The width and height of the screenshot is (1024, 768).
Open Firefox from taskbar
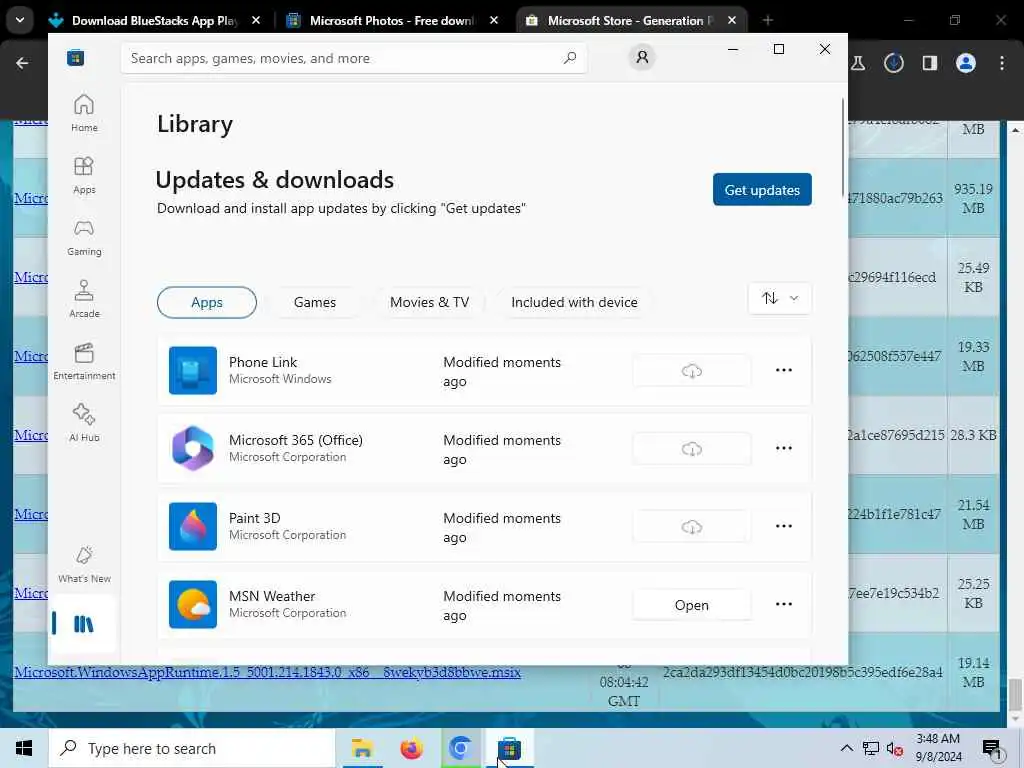[x=411, y=748]
